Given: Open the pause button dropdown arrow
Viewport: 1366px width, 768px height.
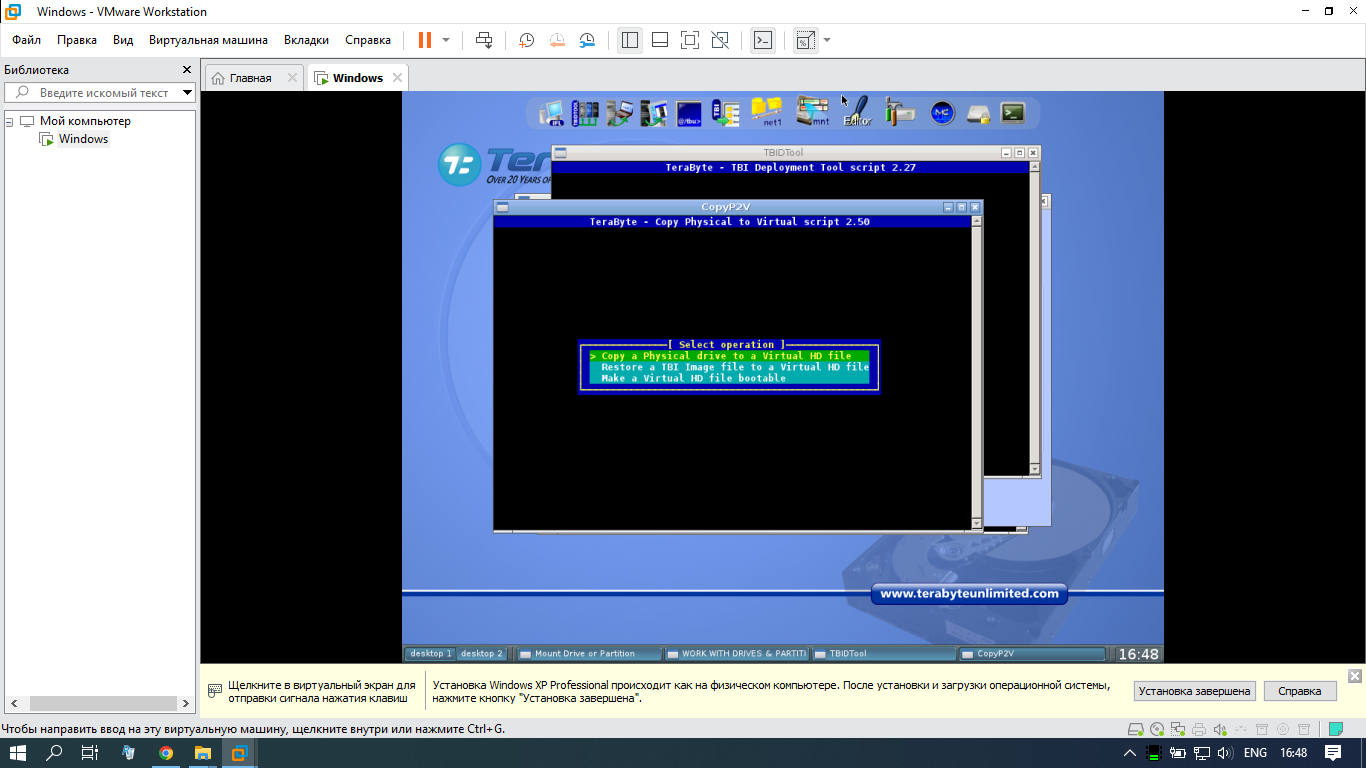Looking at the screenshot, I should [x=446, y=40].
